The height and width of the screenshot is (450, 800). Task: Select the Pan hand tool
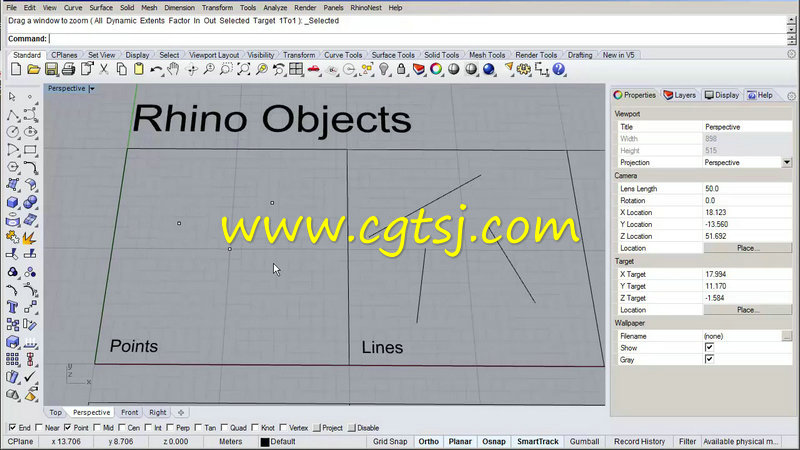tap(173, 69)
